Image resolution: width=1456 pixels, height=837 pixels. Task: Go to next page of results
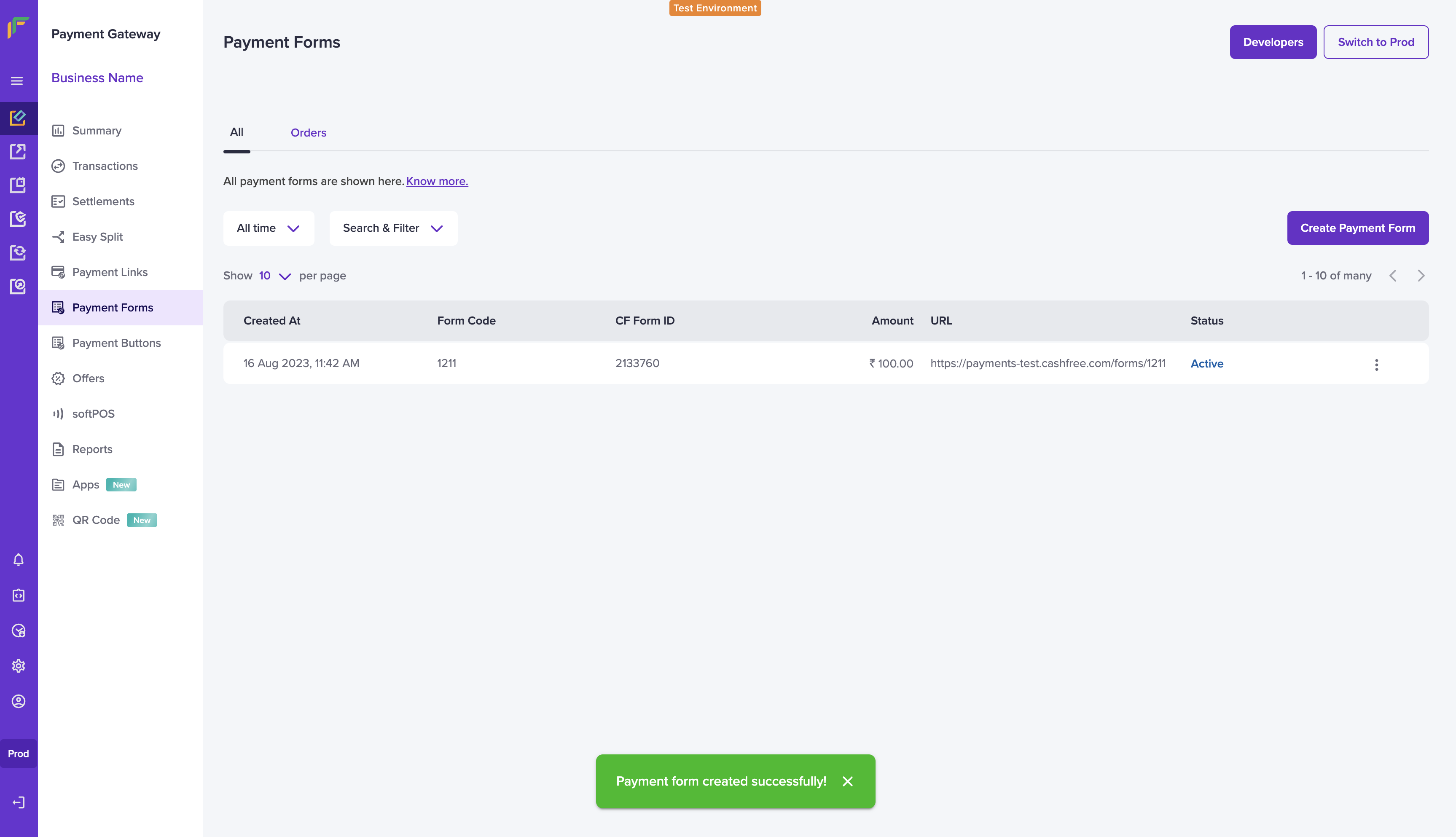(1421, 276)
